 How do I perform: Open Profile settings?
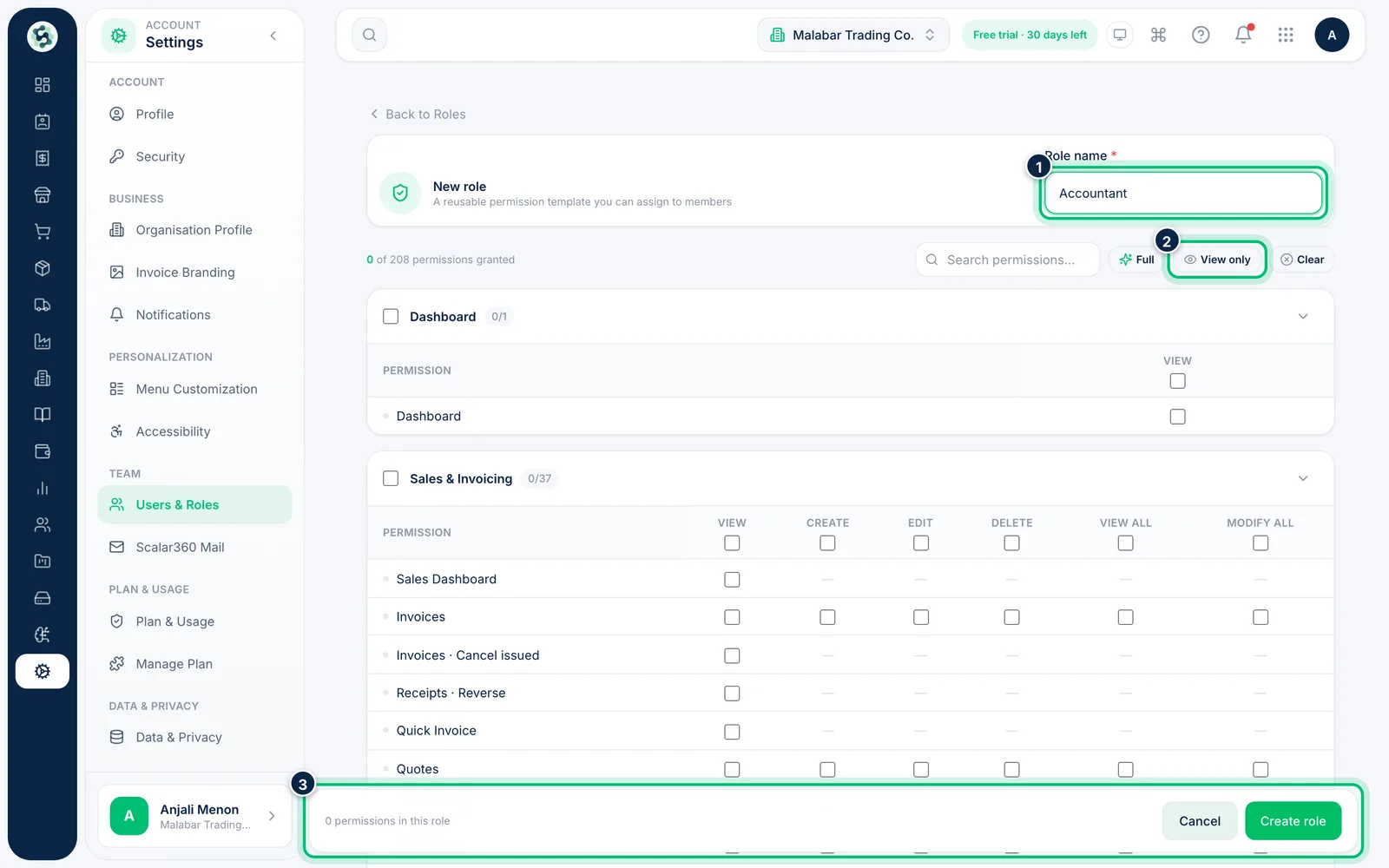point(194,115)
